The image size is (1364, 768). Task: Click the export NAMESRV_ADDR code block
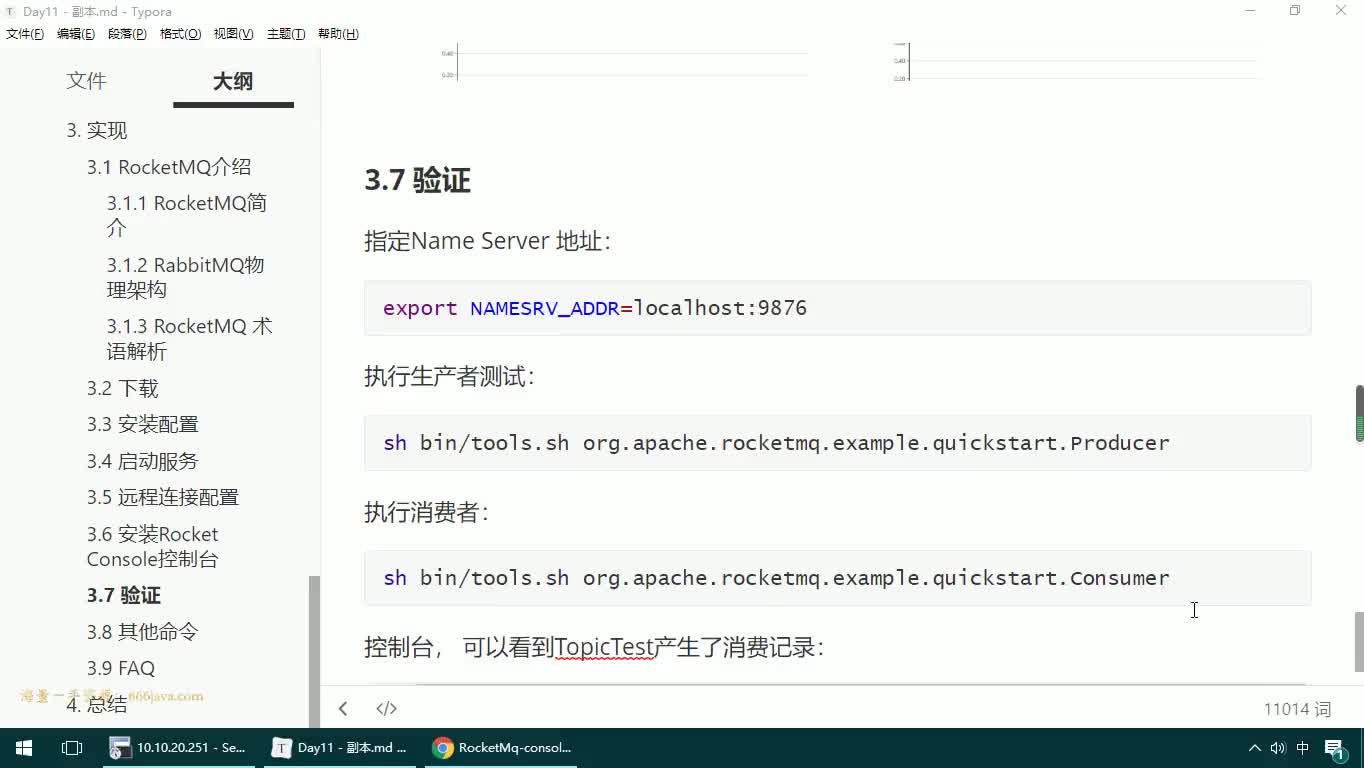click(838, 308)
